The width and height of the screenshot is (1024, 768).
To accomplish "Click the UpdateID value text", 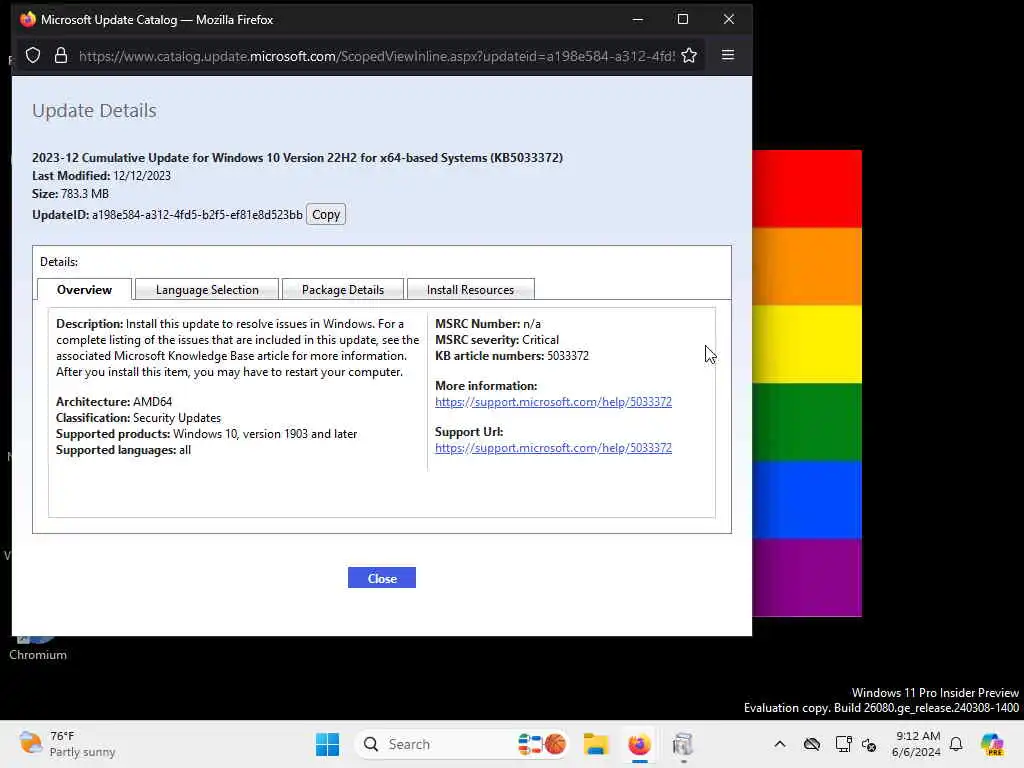I will (x=197, y=214).
